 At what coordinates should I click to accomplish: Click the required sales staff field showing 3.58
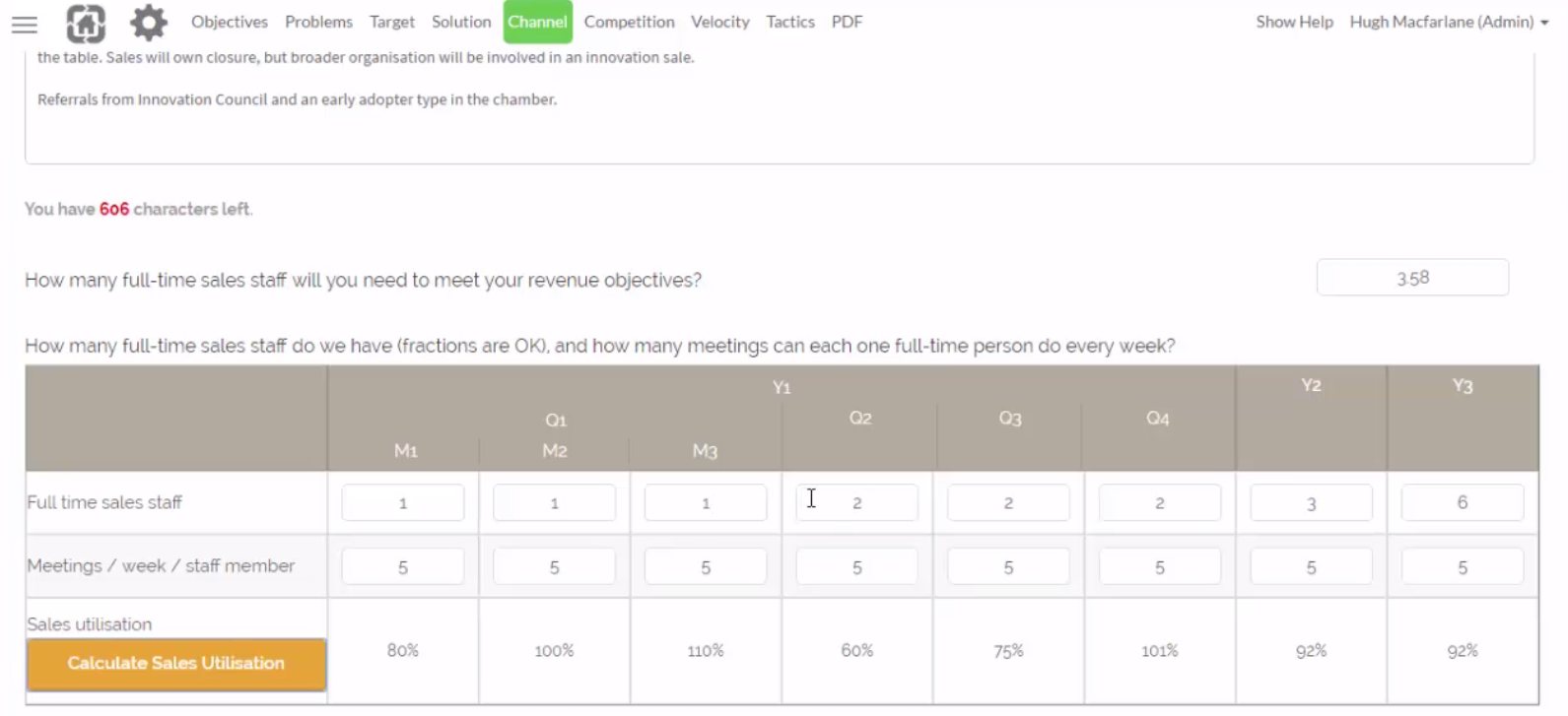click(x=1412, y=278)
